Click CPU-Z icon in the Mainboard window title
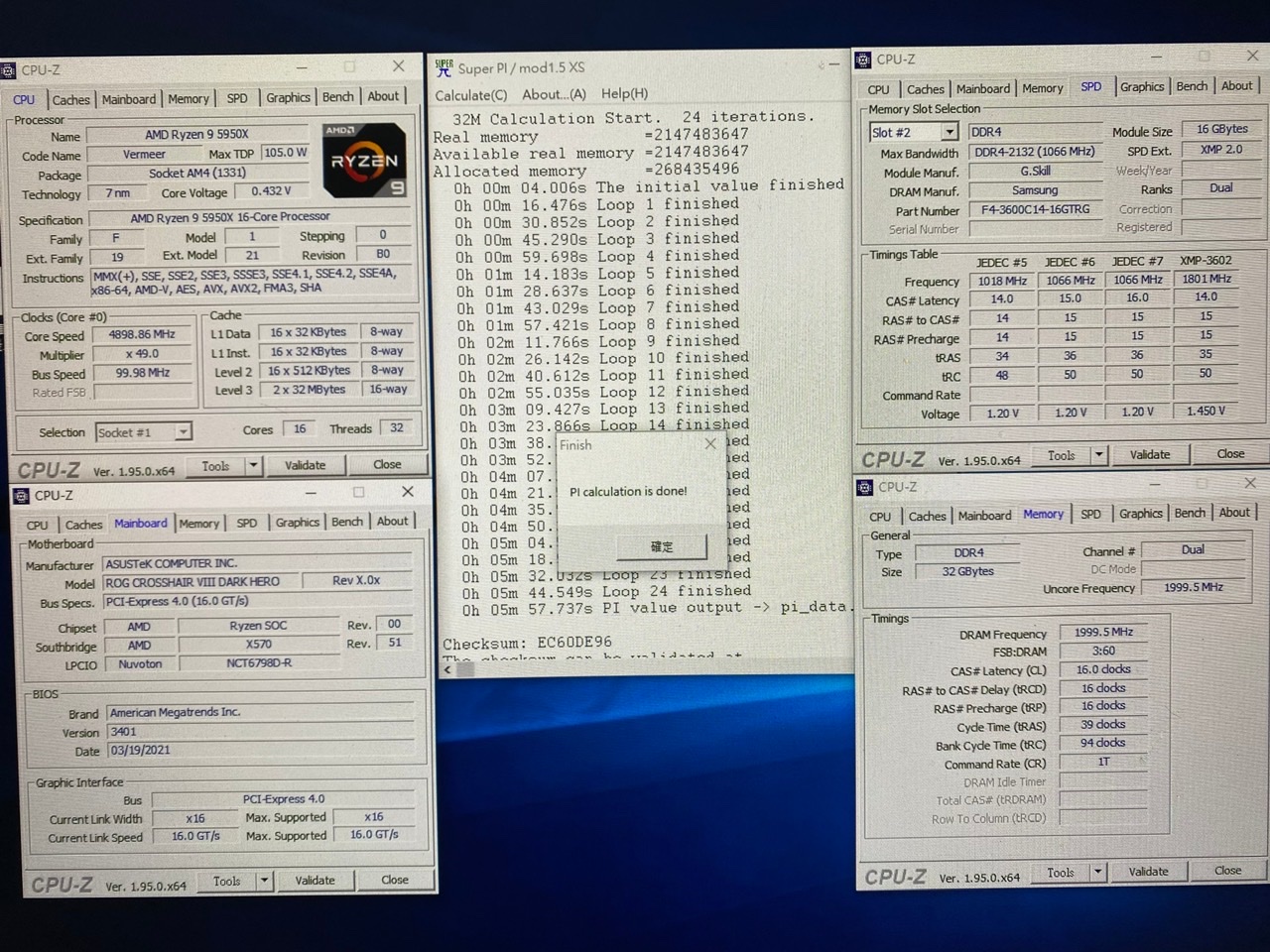1270x952 pixels. 22,495
